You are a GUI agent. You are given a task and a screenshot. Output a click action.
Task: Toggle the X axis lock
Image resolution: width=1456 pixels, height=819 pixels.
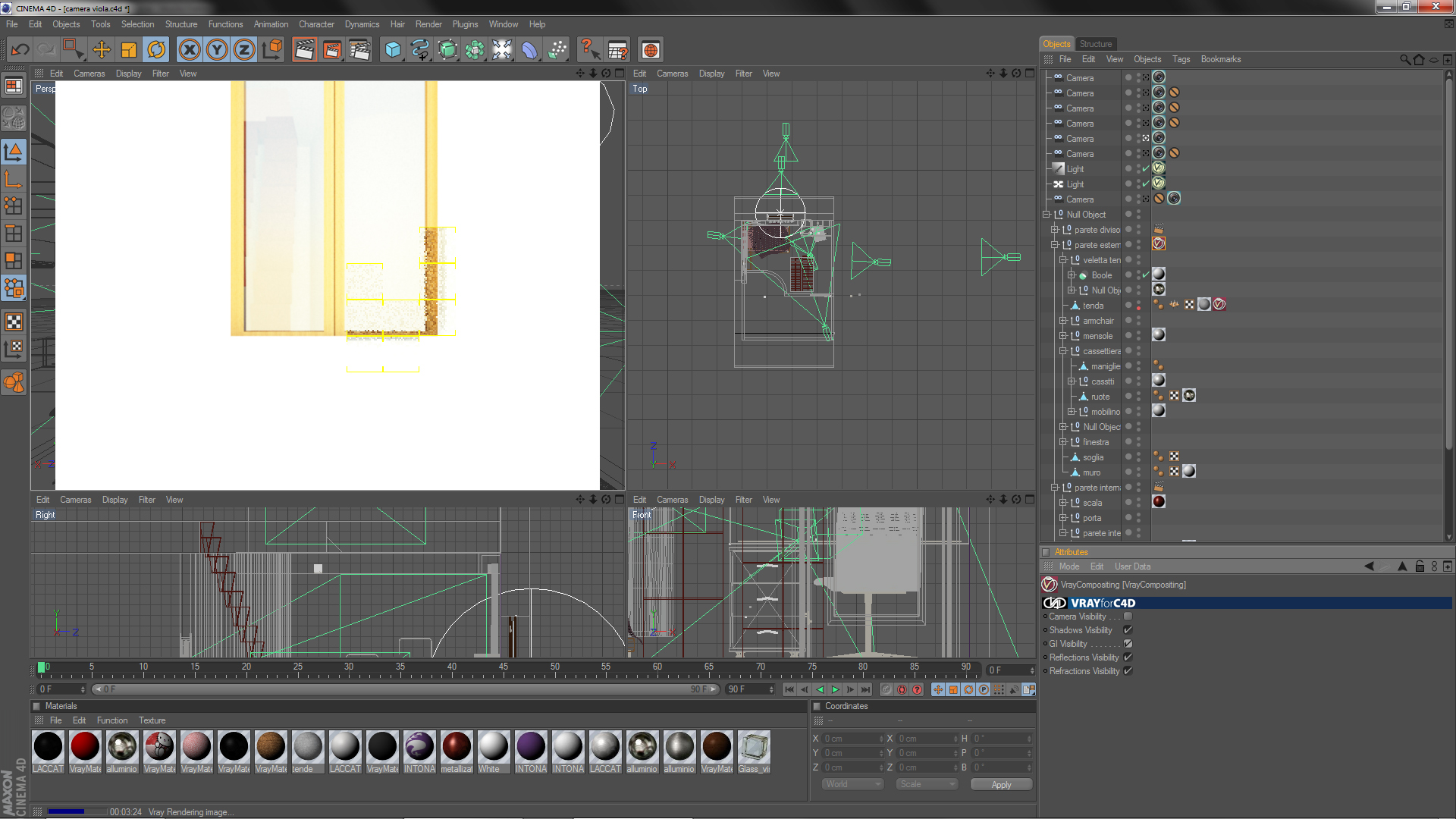[190, 50]
